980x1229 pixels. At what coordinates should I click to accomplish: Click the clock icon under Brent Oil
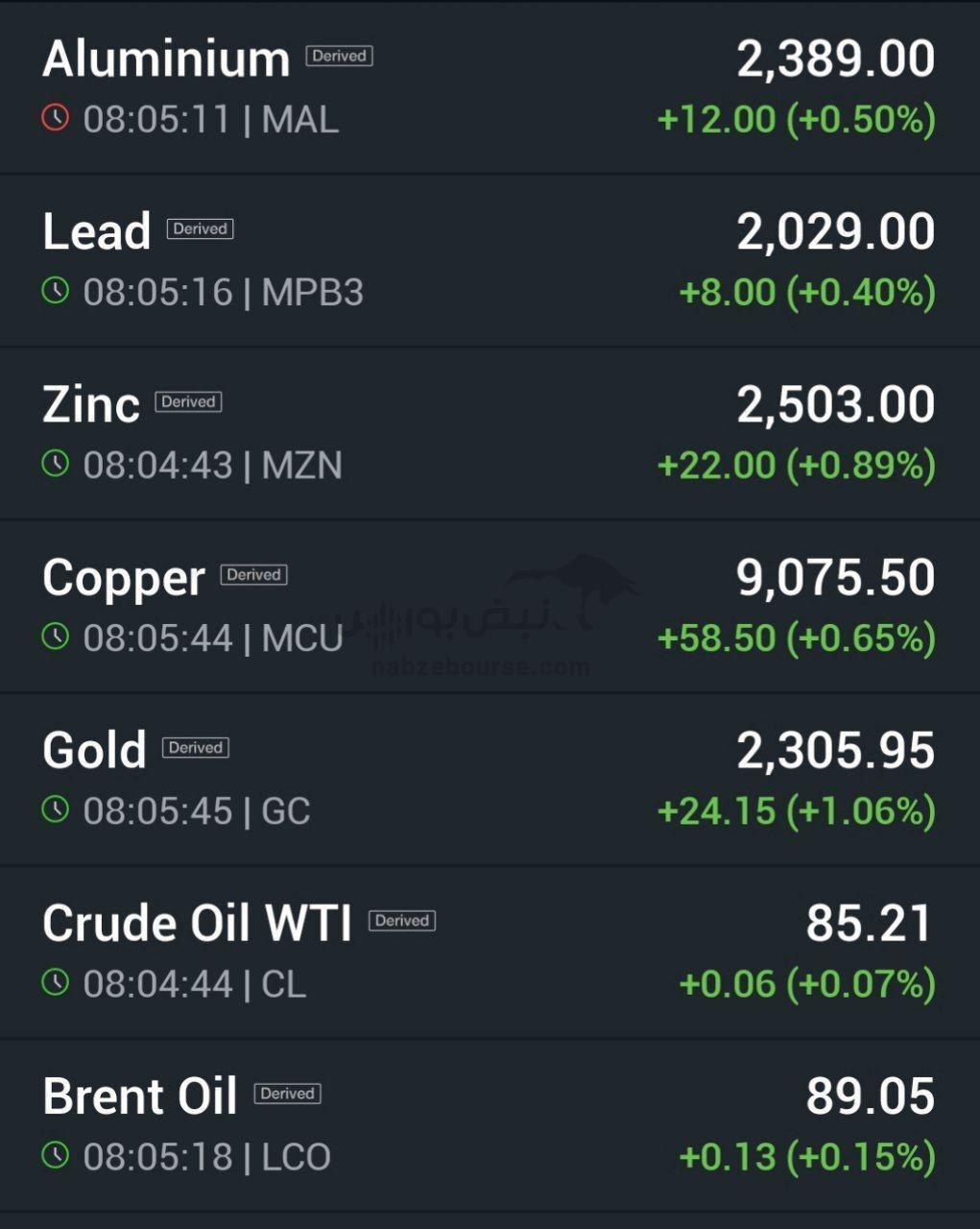click(x=56, y=1154)
